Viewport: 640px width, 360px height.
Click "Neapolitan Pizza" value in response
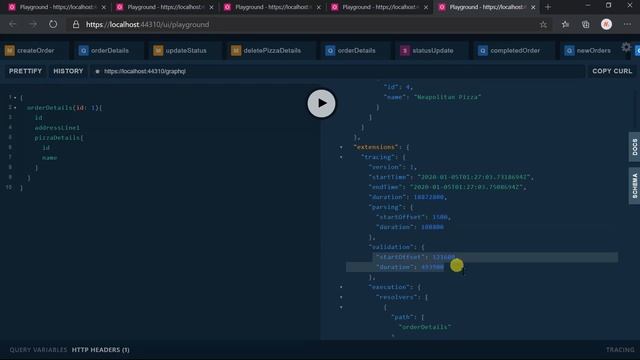pyautogui.click(x=447, y=97)
